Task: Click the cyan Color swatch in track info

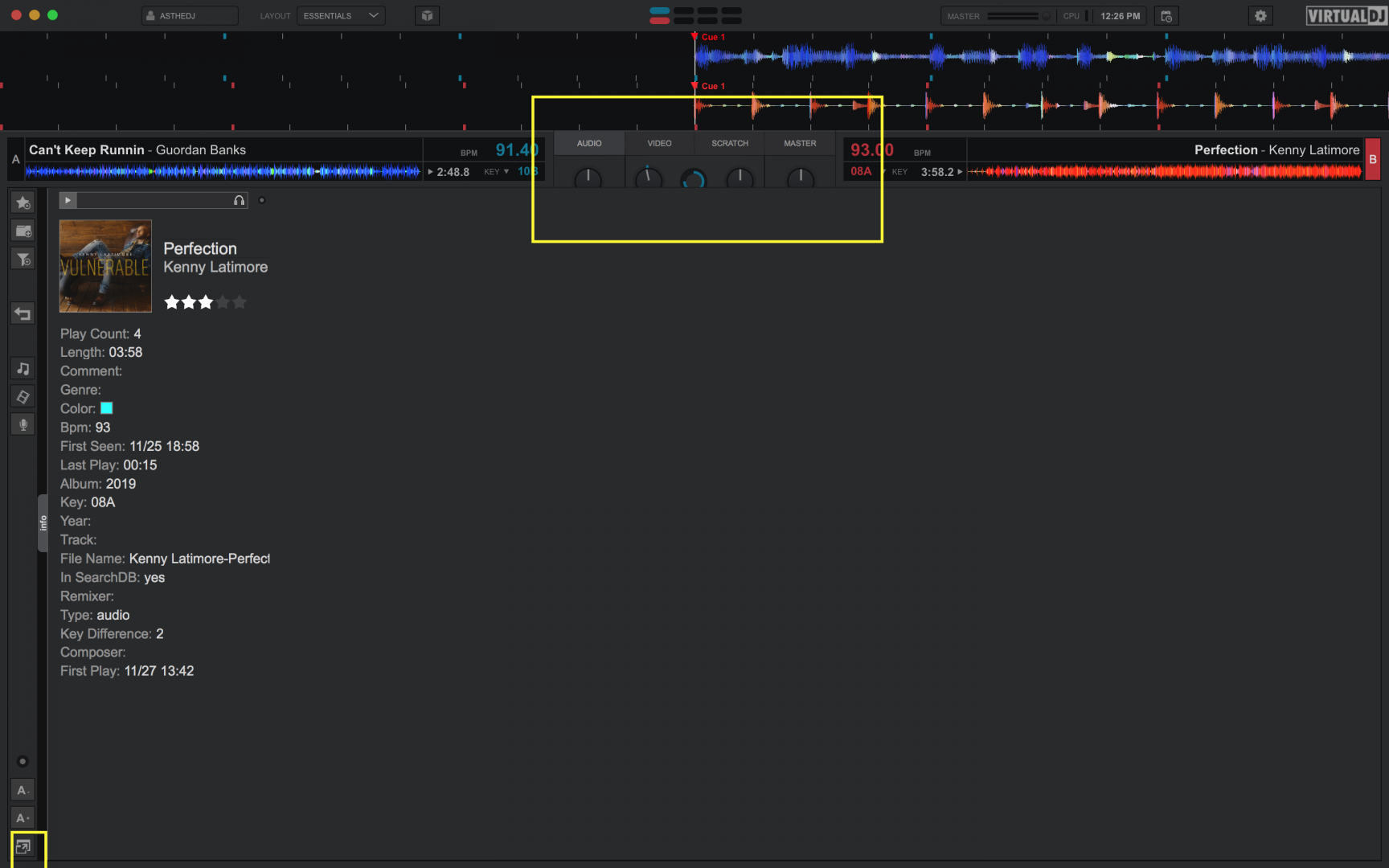Action: coord(106,408)
